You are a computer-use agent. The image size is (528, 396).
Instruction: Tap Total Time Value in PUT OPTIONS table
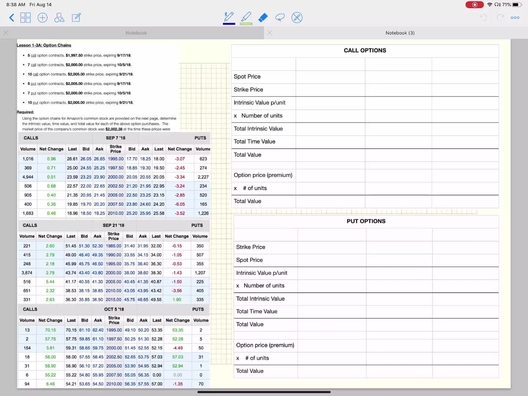tap(257, 311)
